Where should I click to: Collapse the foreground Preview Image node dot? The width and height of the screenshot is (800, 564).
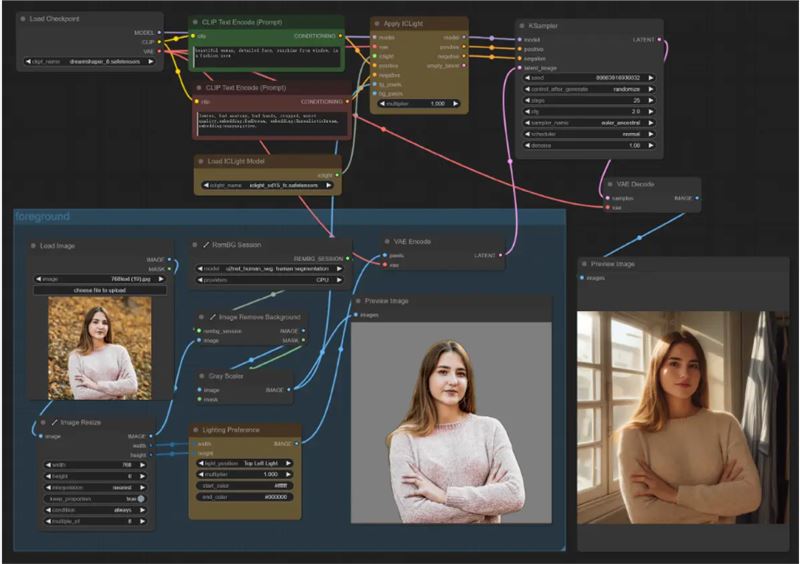pos(358,301)
